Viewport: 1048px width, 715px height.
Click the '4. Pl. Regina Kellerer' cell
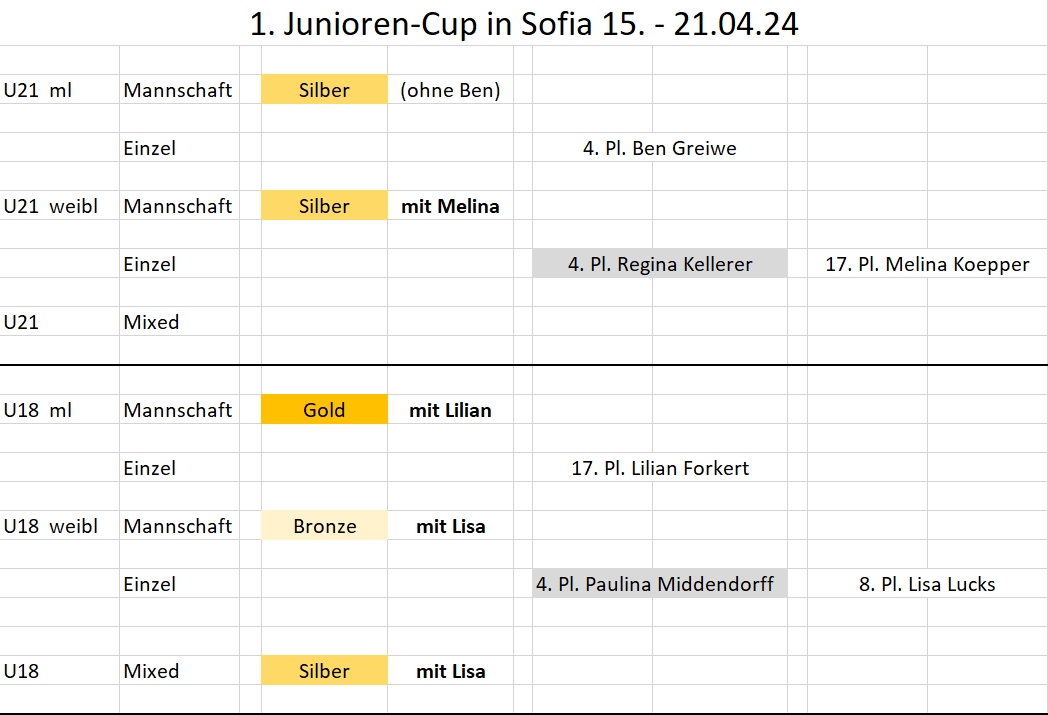659,264
